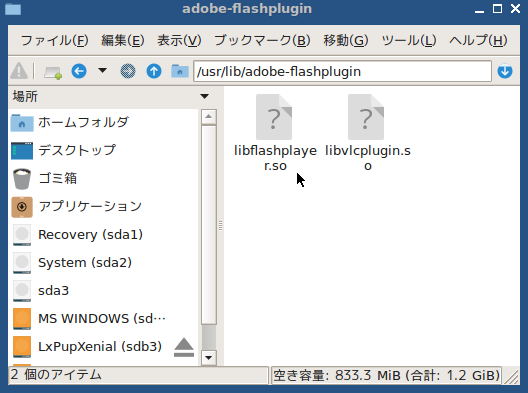
Task: Close the adobe-flashplugin window
Action: click(516, 9)
